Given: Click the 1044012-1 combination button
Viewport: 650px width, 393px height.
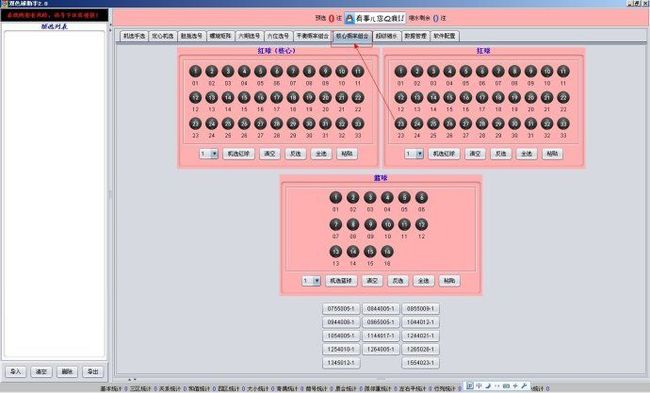Looking at the screenshot, I should (x=420, y=322).
